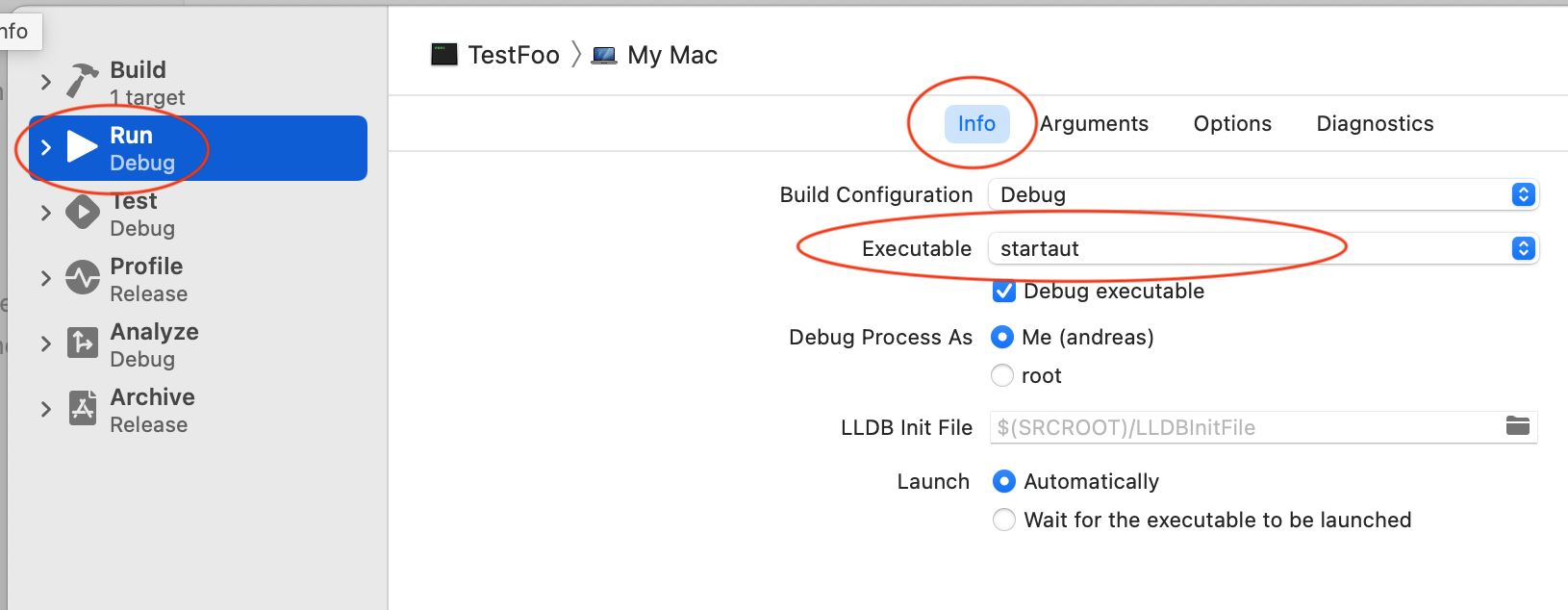
Task: Switch to the Diagnostics tab
Action: [1374, 124]
